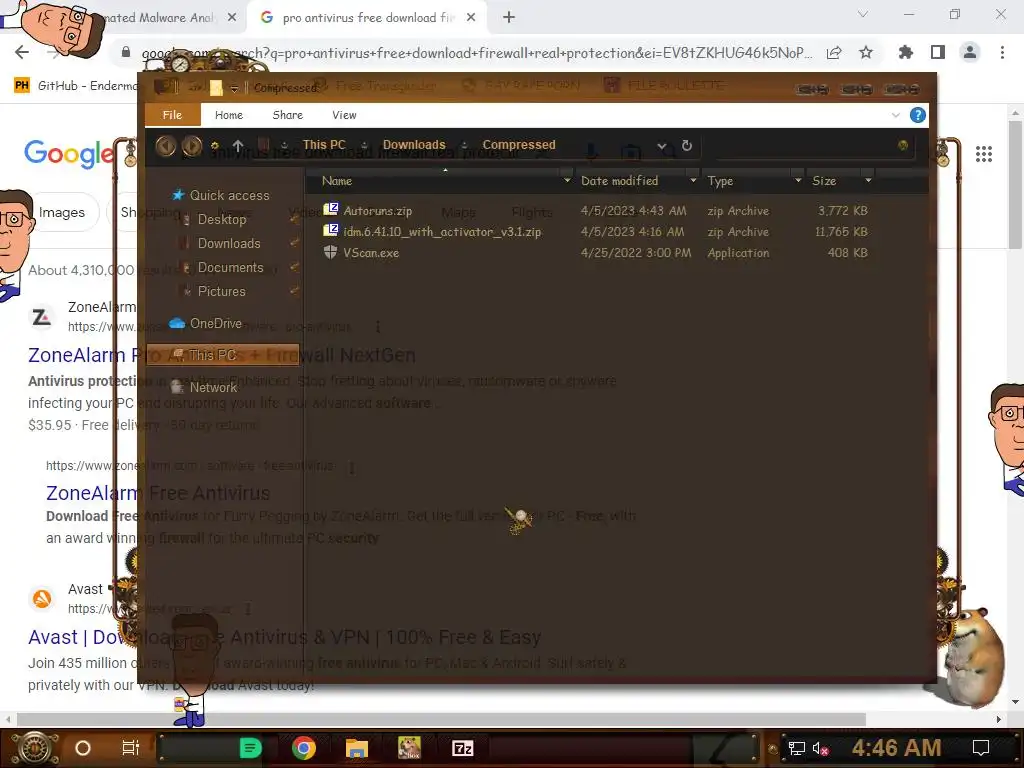Select Network in navigation pane
Viewport: 1024px width, 768px height.
point(213,387)
